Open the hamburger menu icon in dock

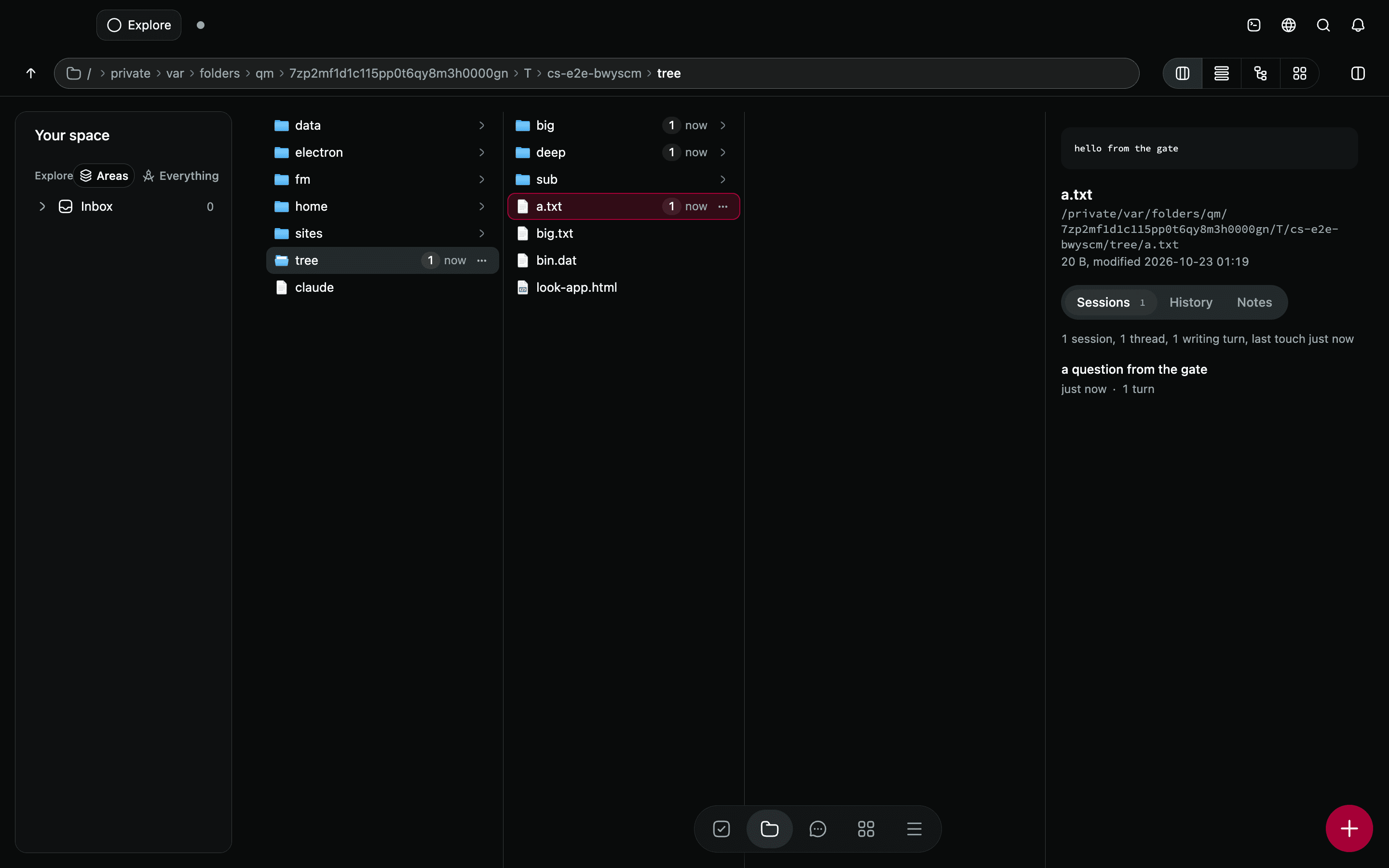click(x=914, y=829)
